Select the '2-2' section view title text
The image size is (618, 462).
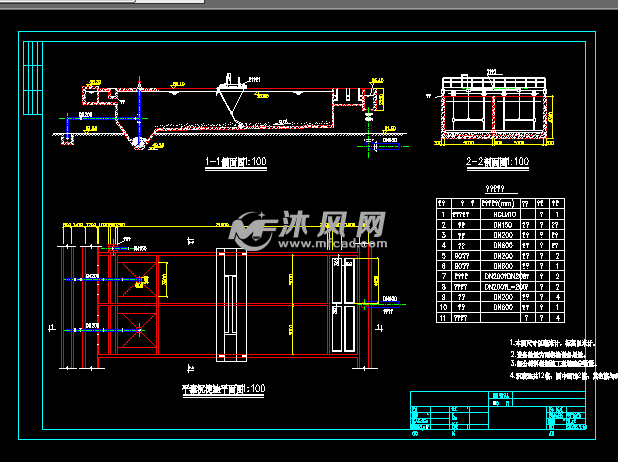[497, 161]
